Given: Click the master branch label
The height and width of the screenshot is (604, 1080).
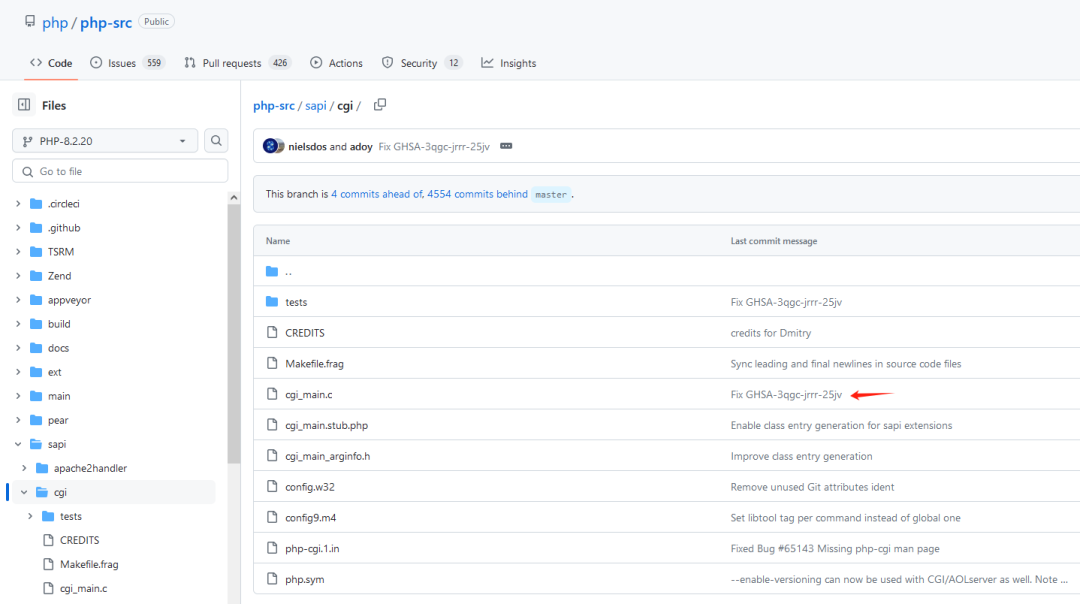Looking at the screenshot, I should pos(550,194).
